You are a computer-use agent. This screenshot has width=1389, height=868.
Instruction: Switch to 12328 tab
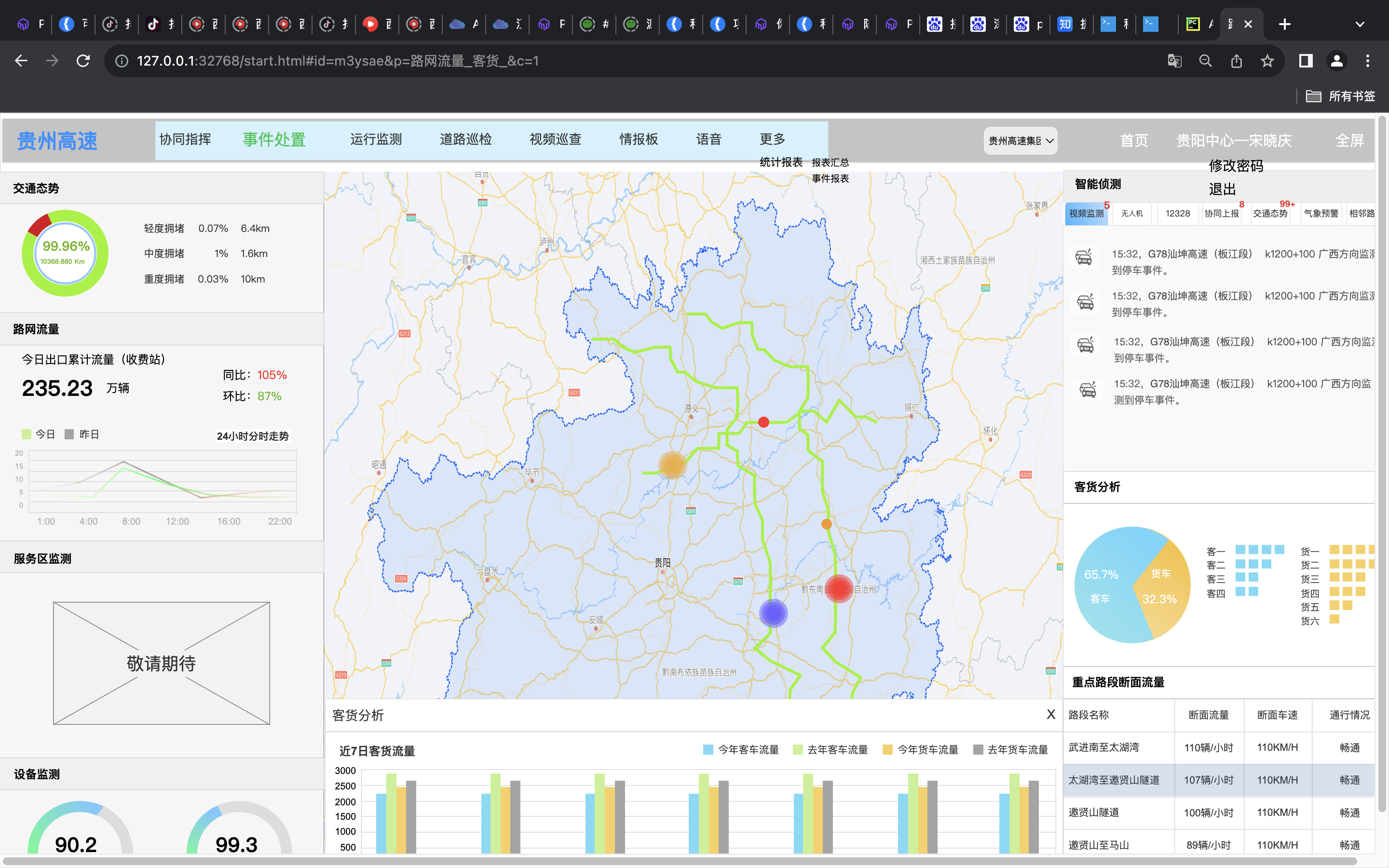coord(1178,214)
